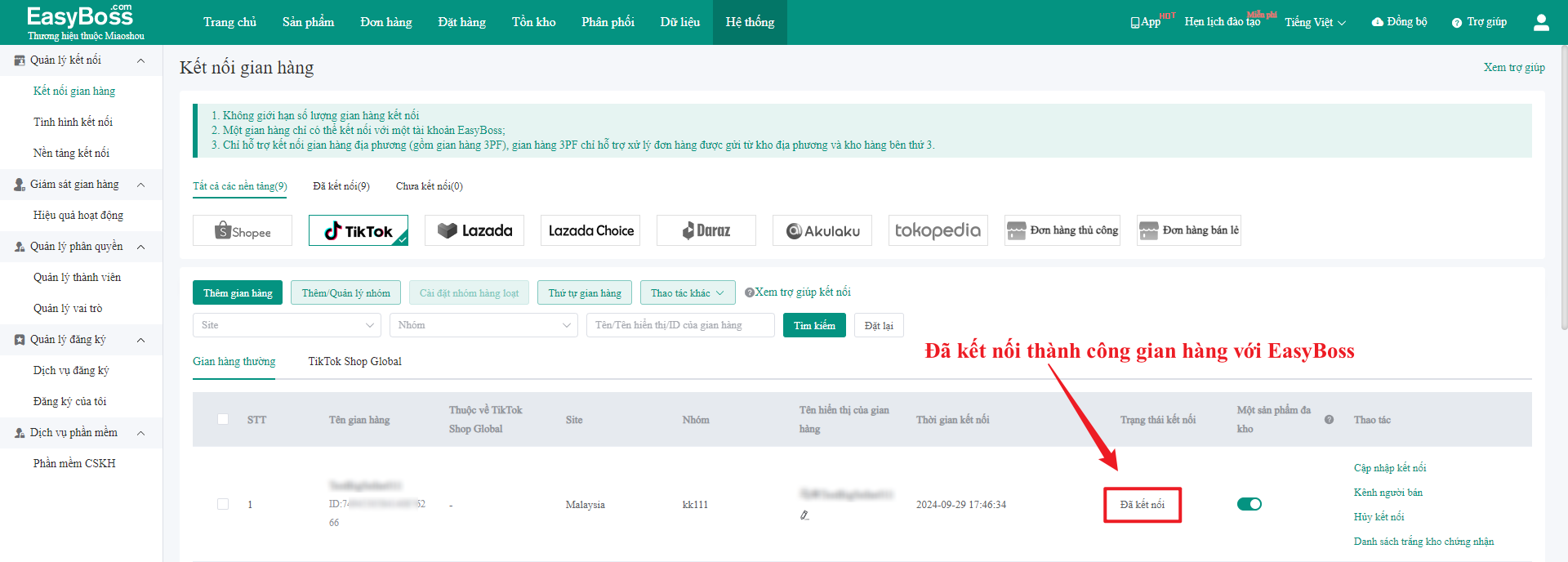Open the Tiếng Việt language dropdown

pyautogui.click(x=1315, y=23)
